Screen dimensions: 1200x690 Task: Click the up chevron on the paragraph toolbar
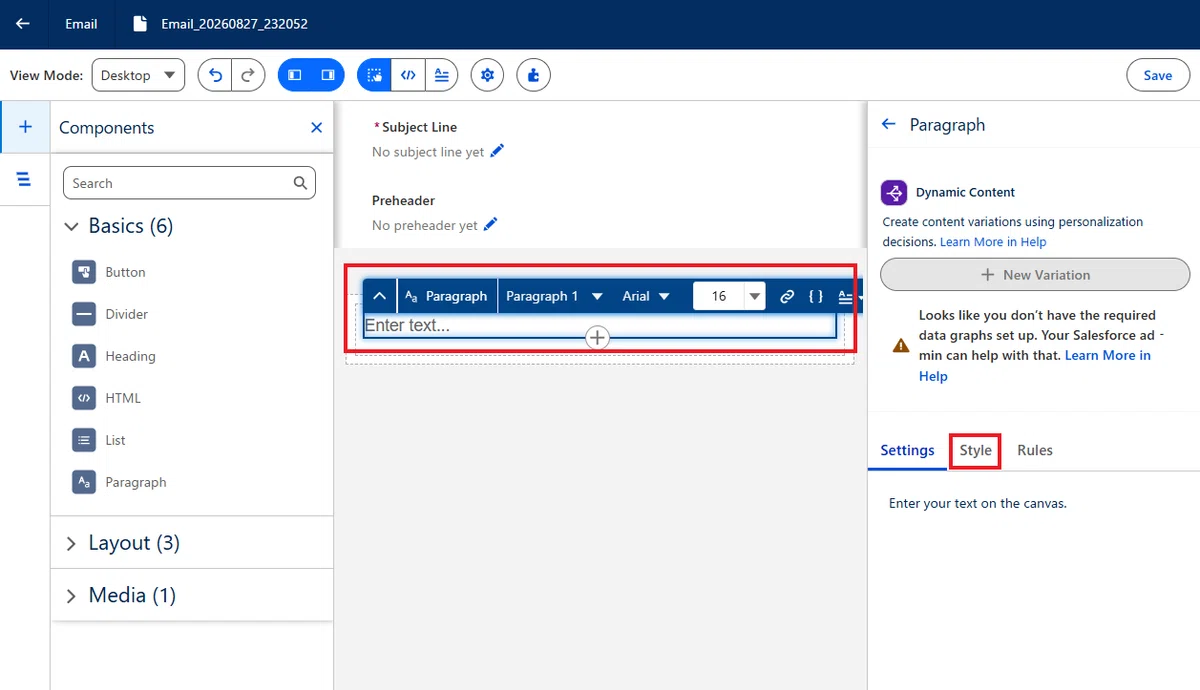pos(379,296)
